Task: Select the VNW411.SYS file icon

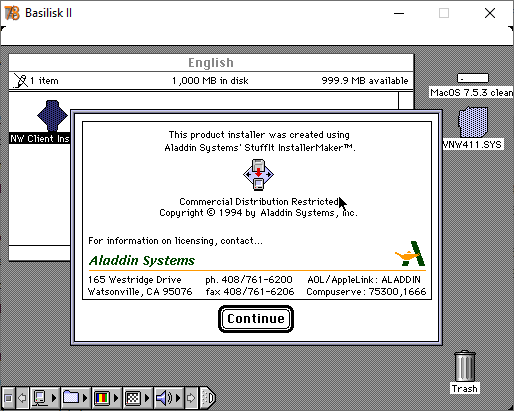Action: (x=473, y=122)
